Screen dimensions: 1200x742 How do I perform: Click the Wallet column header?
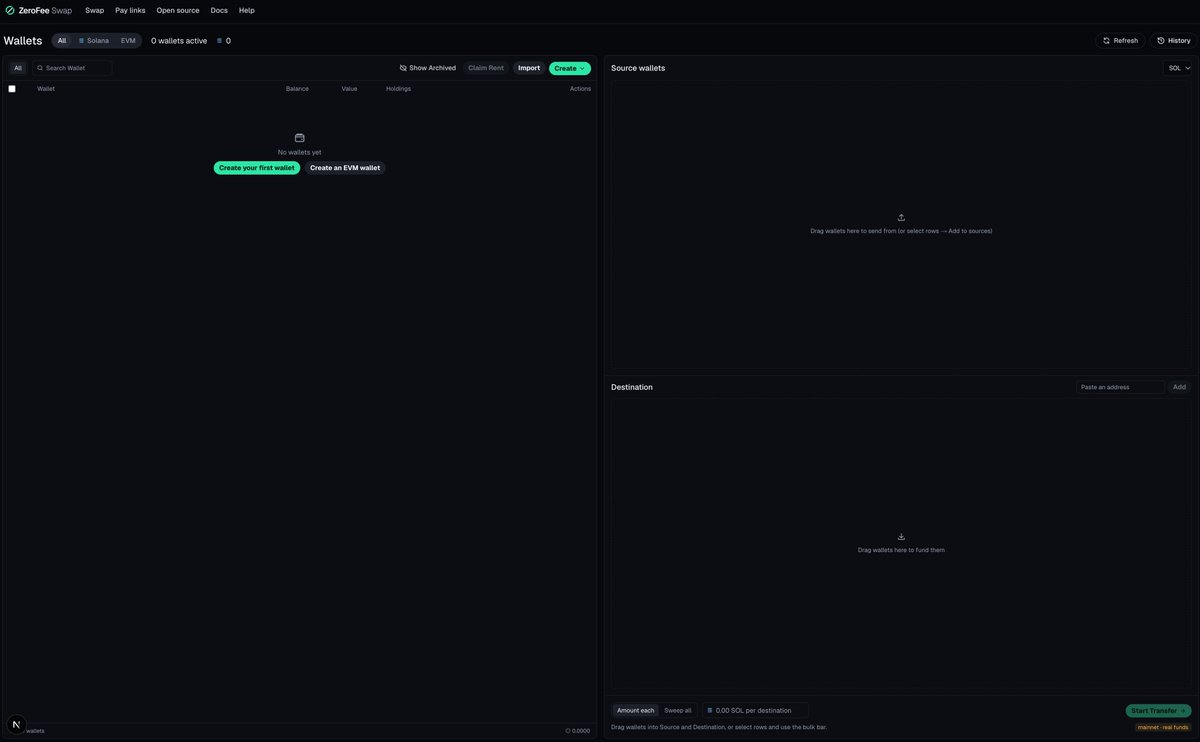(x=46, y=89)
